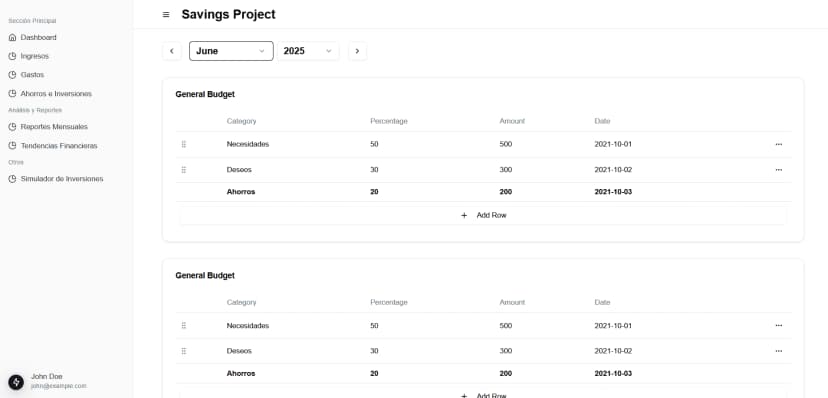This screenshot has width=828, height=398.
Task: Click the Ahorros e Inversiones icon
Action: pos(13,93)
